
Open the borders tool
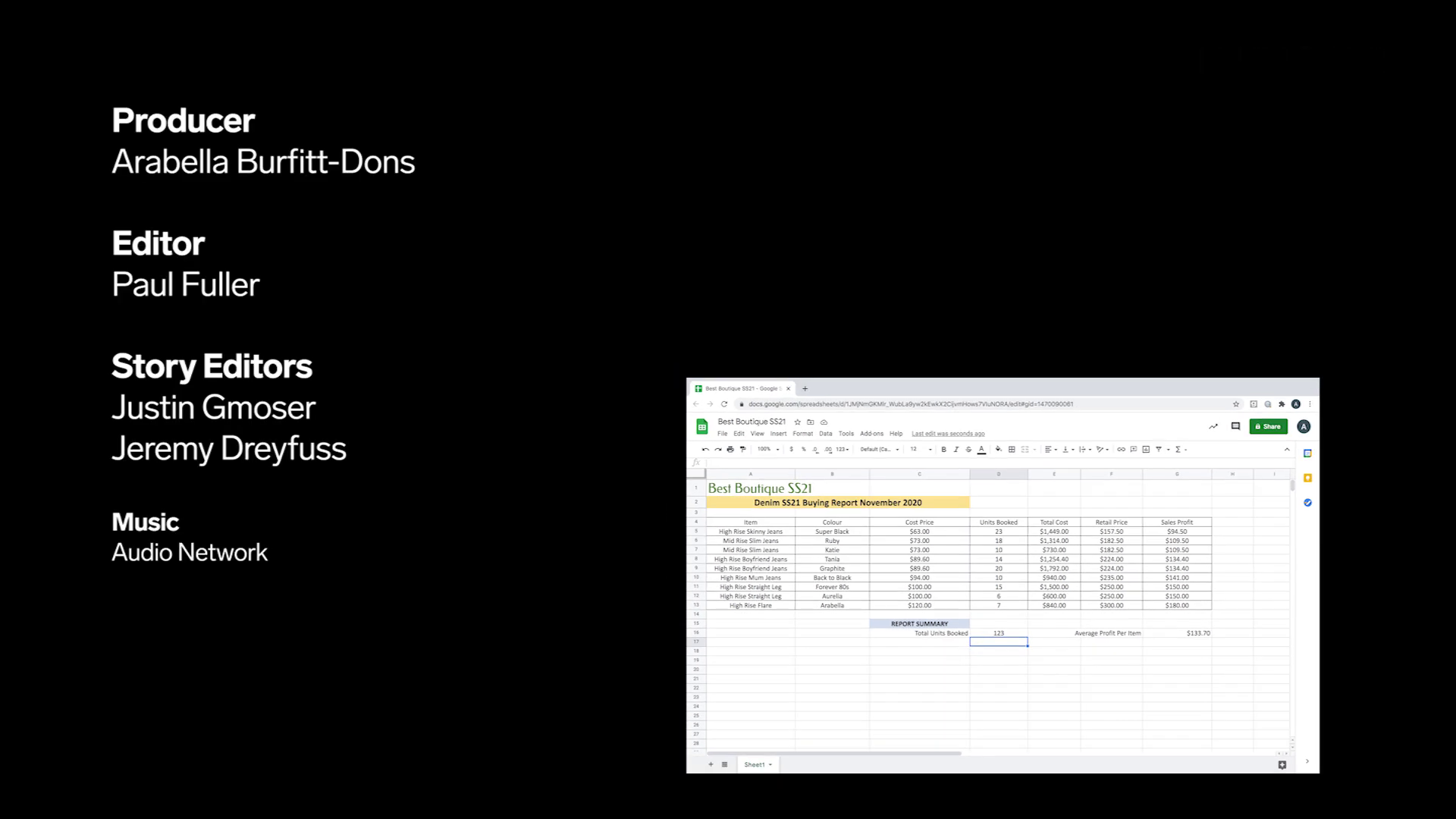pos(1012,450)
